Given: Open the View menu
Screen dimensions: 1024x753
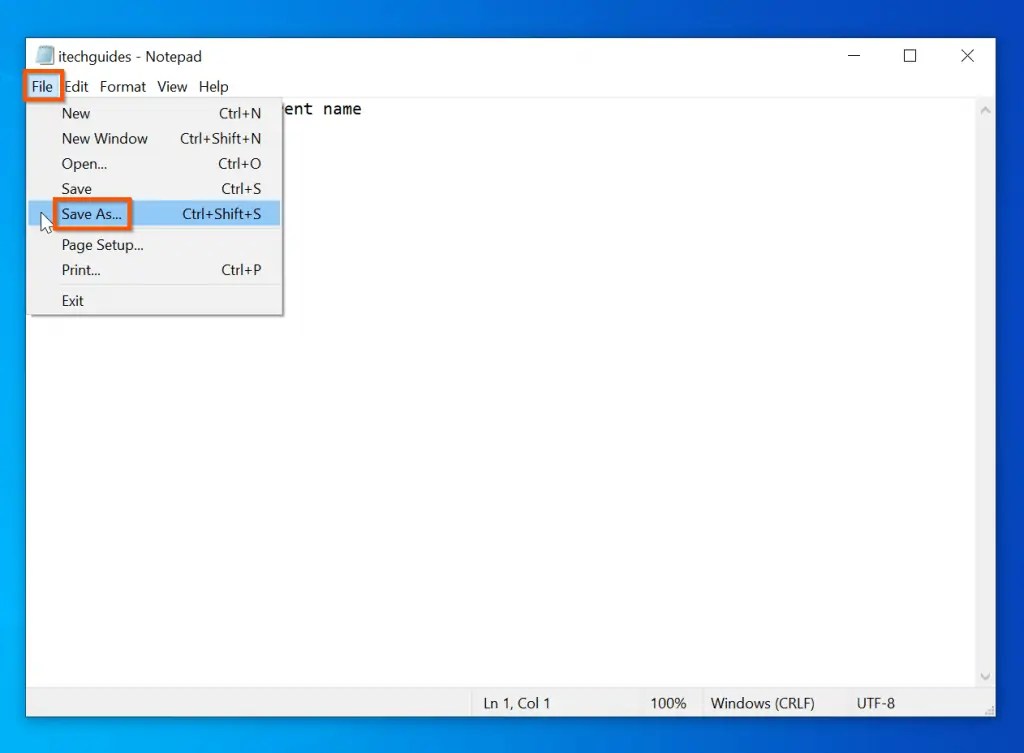Looking at the screenshot, I should [x=171, y=86].
